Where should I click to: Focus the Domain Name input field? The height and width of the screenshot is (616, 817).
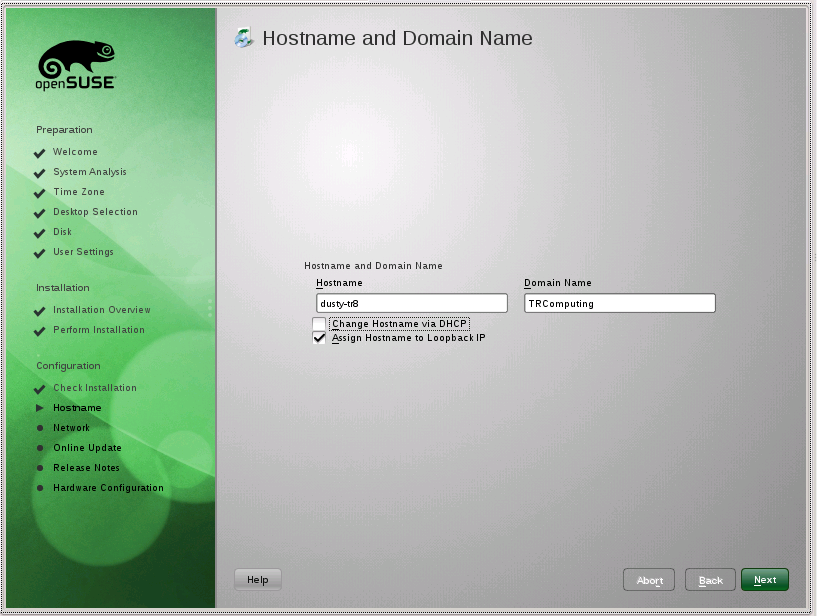[620, 303]
